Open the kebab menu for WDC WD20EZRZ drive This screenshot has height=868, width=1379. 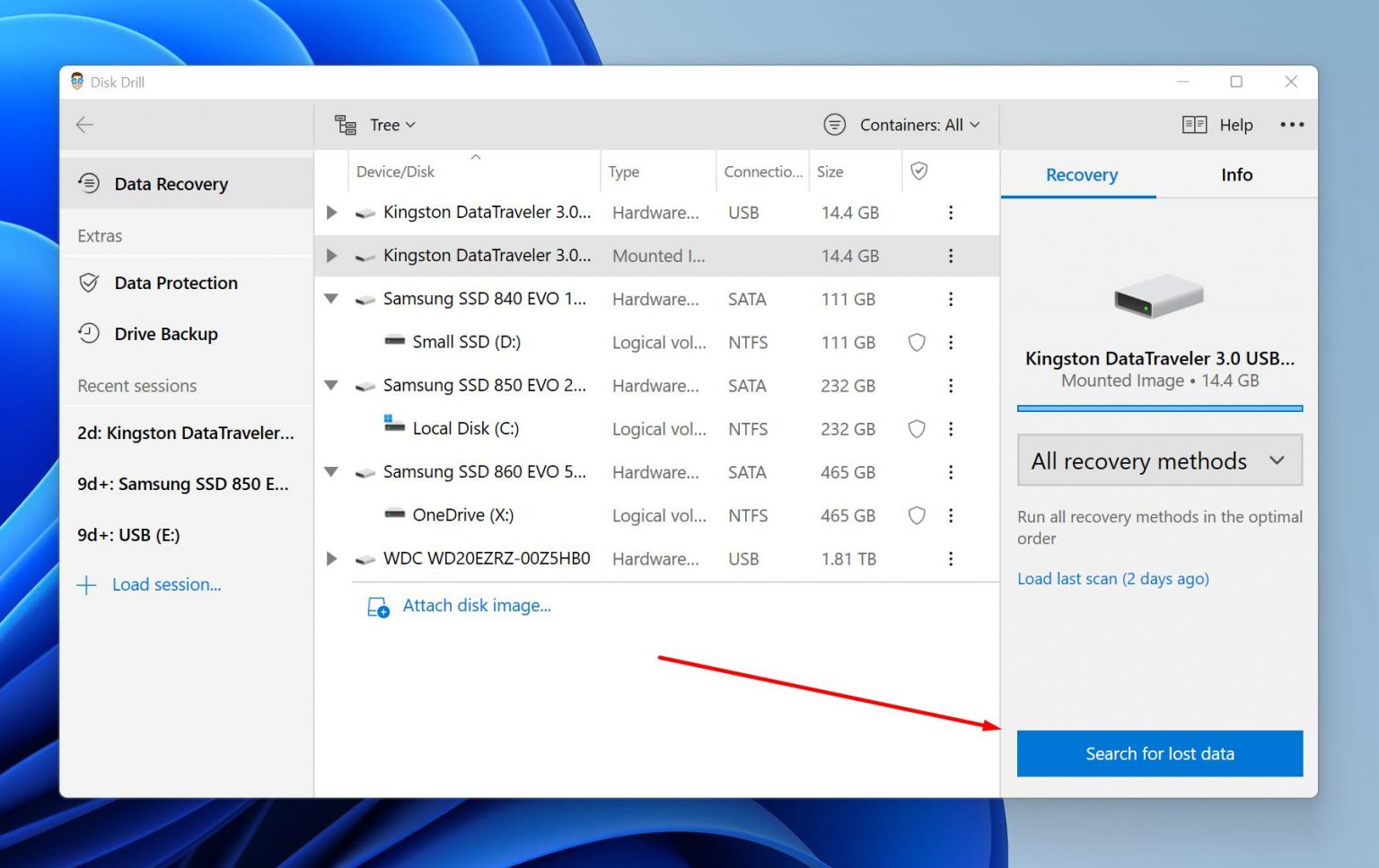(x=951, y=558)
